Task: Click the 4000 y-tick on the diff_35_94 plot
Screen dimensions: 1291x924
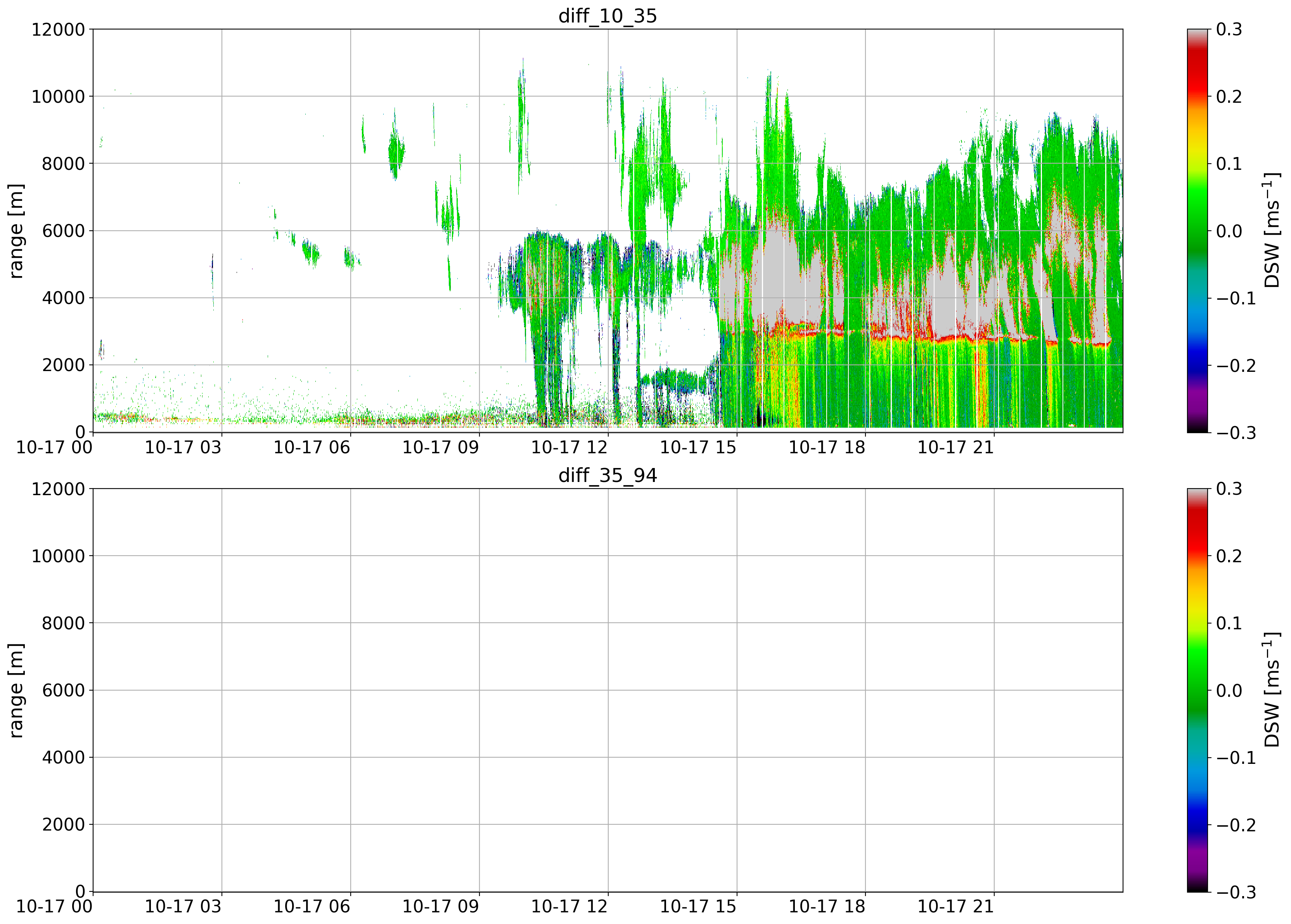Action: coord(63,757)
